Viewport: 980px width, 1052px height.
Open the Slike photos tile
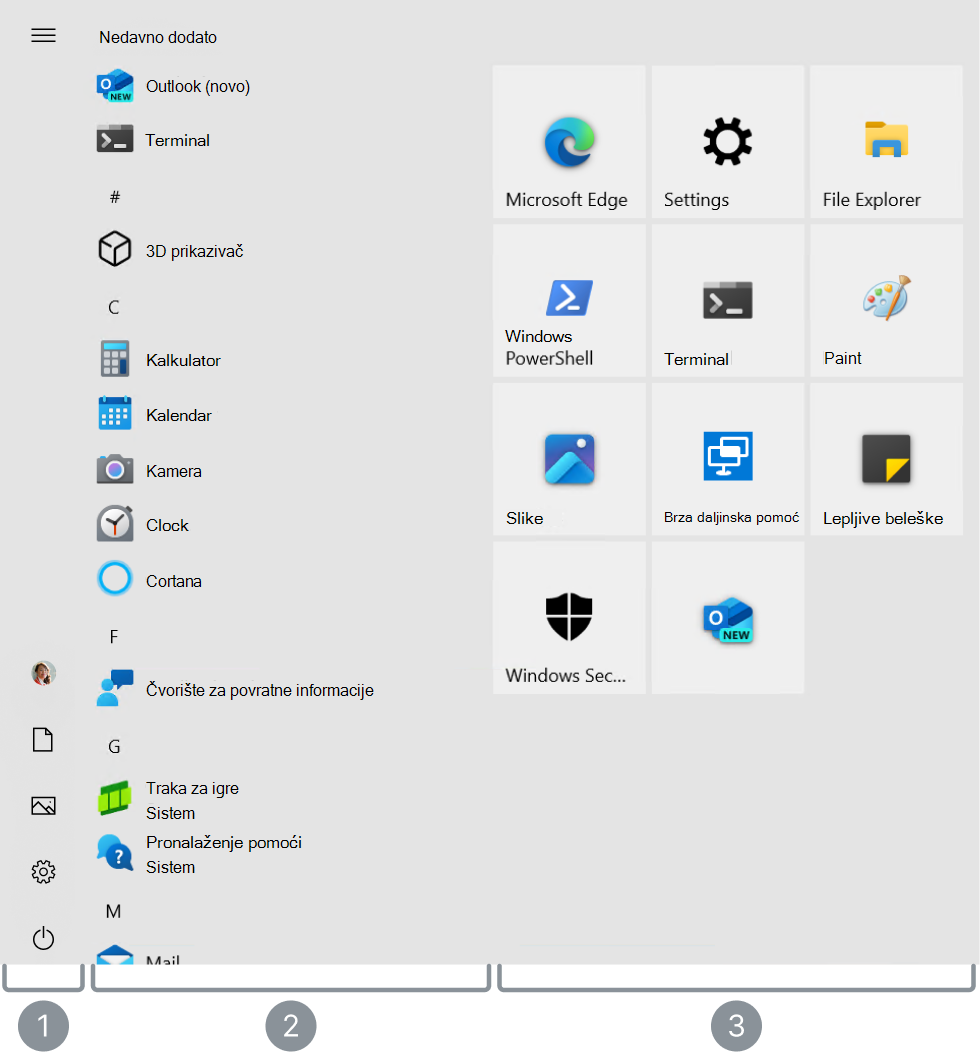tap(569, 459)
